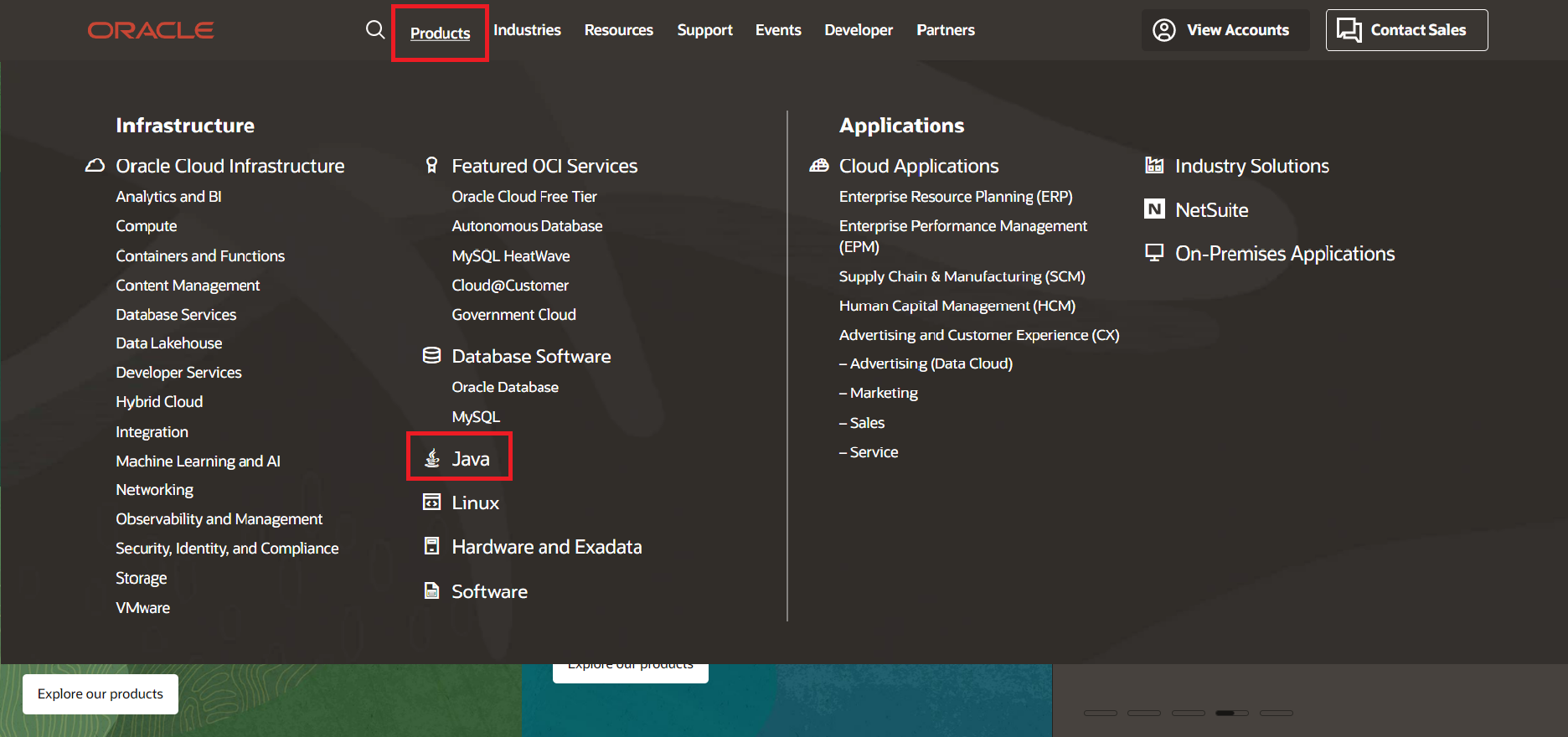Select Human Capital Management (HCM) link
The height and width of the screenshot is (737, 1568).
pyautogui.click(x=957, y=306)
